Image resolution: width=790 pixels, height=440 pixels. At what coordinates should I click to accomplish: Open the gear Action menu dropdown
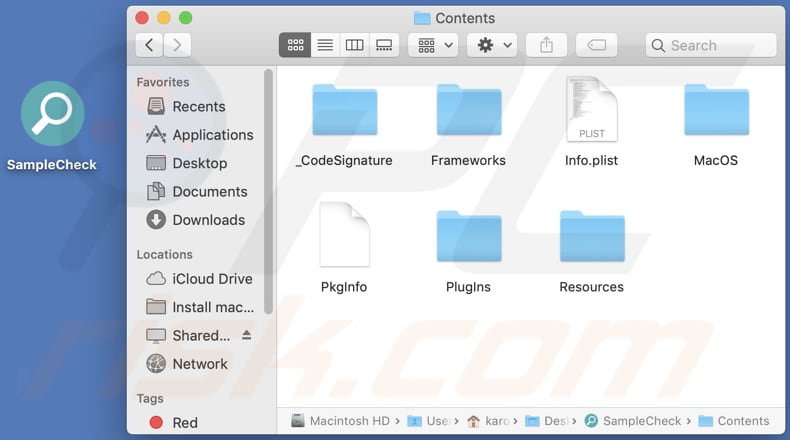point(492,45)
